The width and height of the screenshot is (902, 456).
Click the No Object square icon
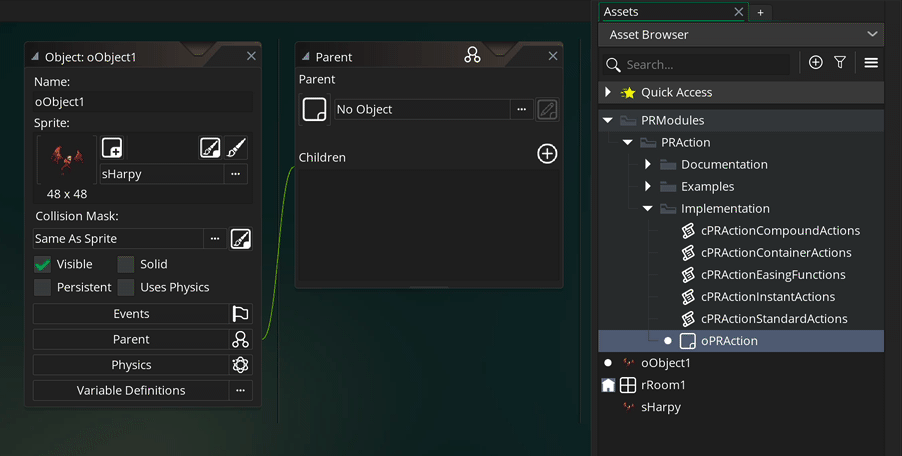click(315, 109)
